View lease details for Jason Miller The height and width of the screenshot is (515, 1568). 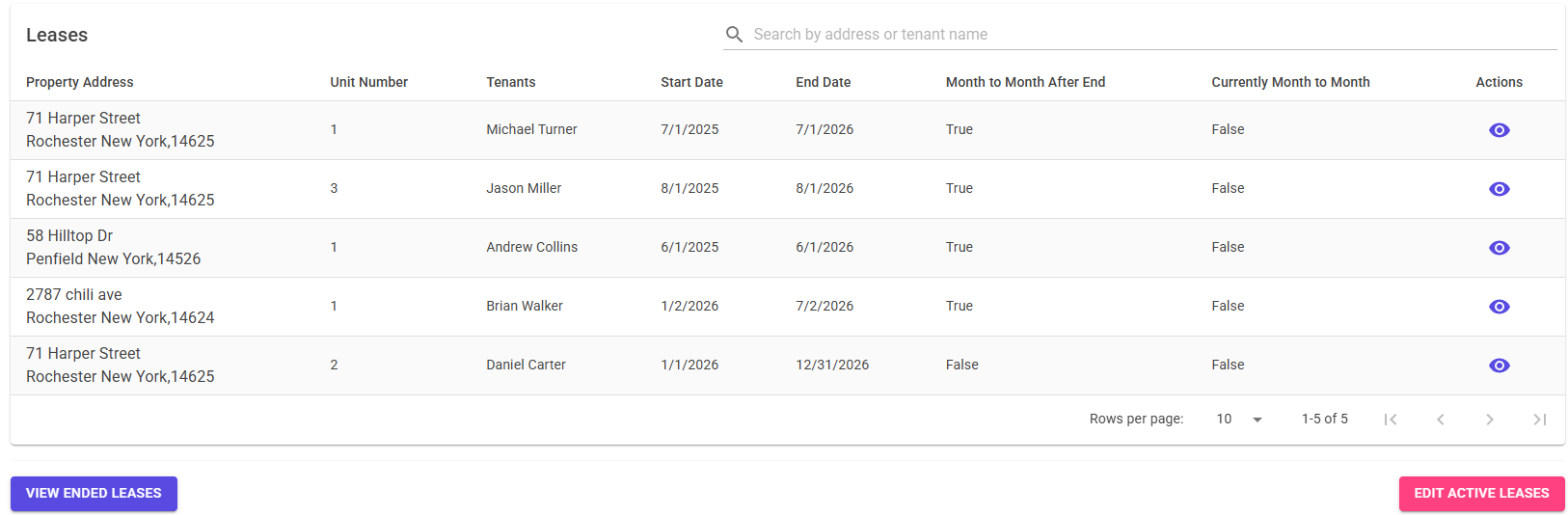pyautogui.click(x=1499, y=189)
